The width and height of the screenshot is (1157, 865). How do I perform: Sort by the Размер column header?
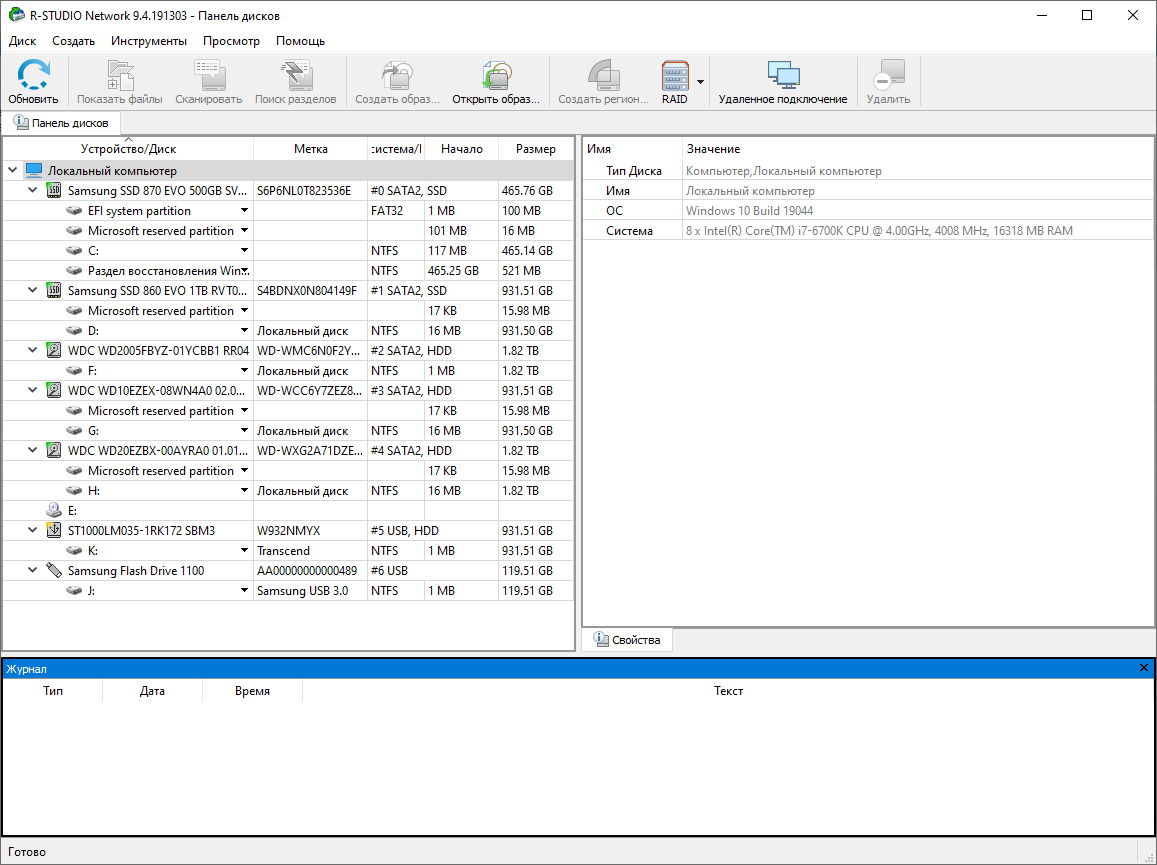point(536,149)
